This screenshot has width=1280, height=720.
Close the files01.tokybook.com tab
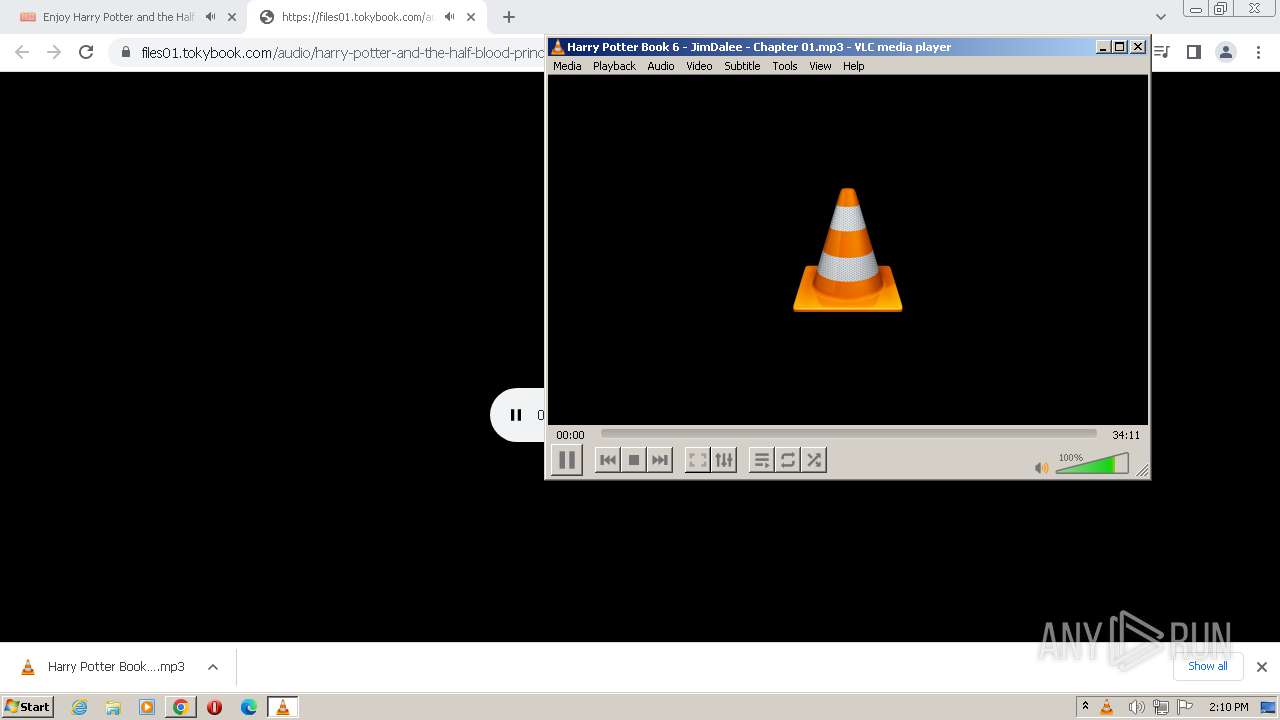(x=471, y=17)
